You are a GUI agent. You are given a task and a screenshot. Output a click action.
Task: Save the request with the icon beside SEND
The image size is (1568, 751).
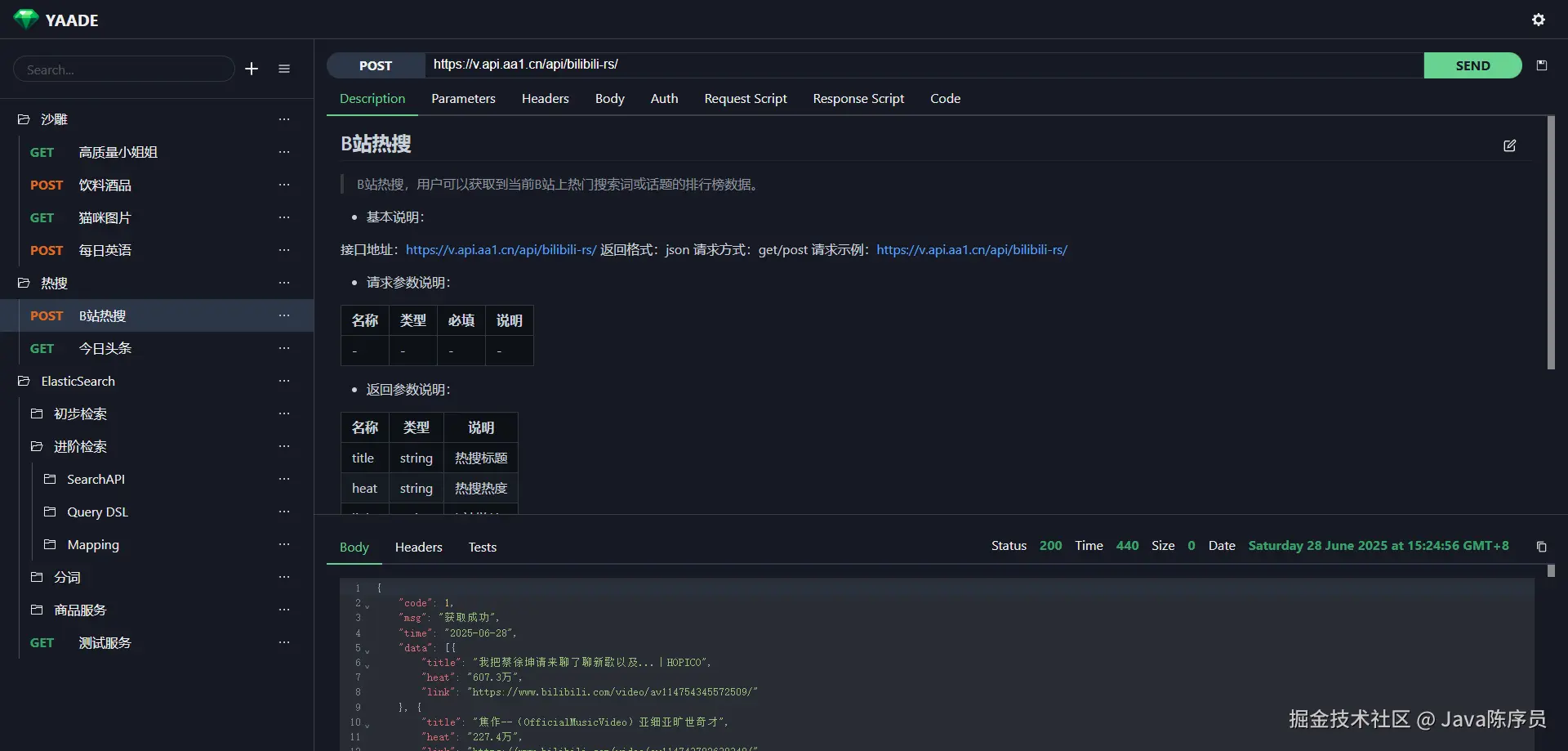click(1542, 65)
